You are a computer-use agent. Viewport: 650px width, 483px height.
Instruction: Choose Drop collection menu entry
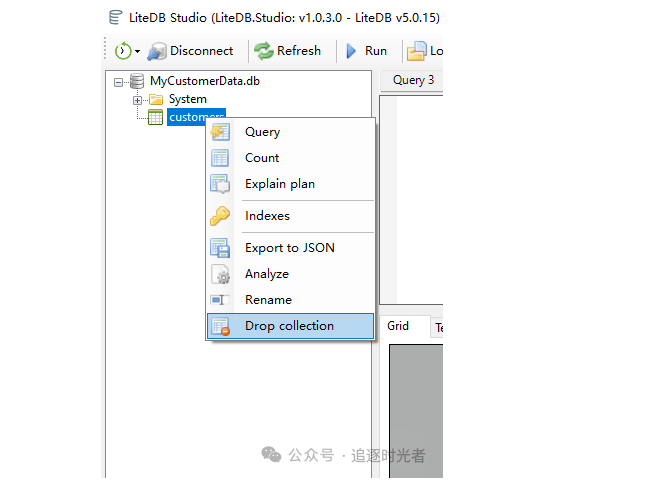point(291,326)
